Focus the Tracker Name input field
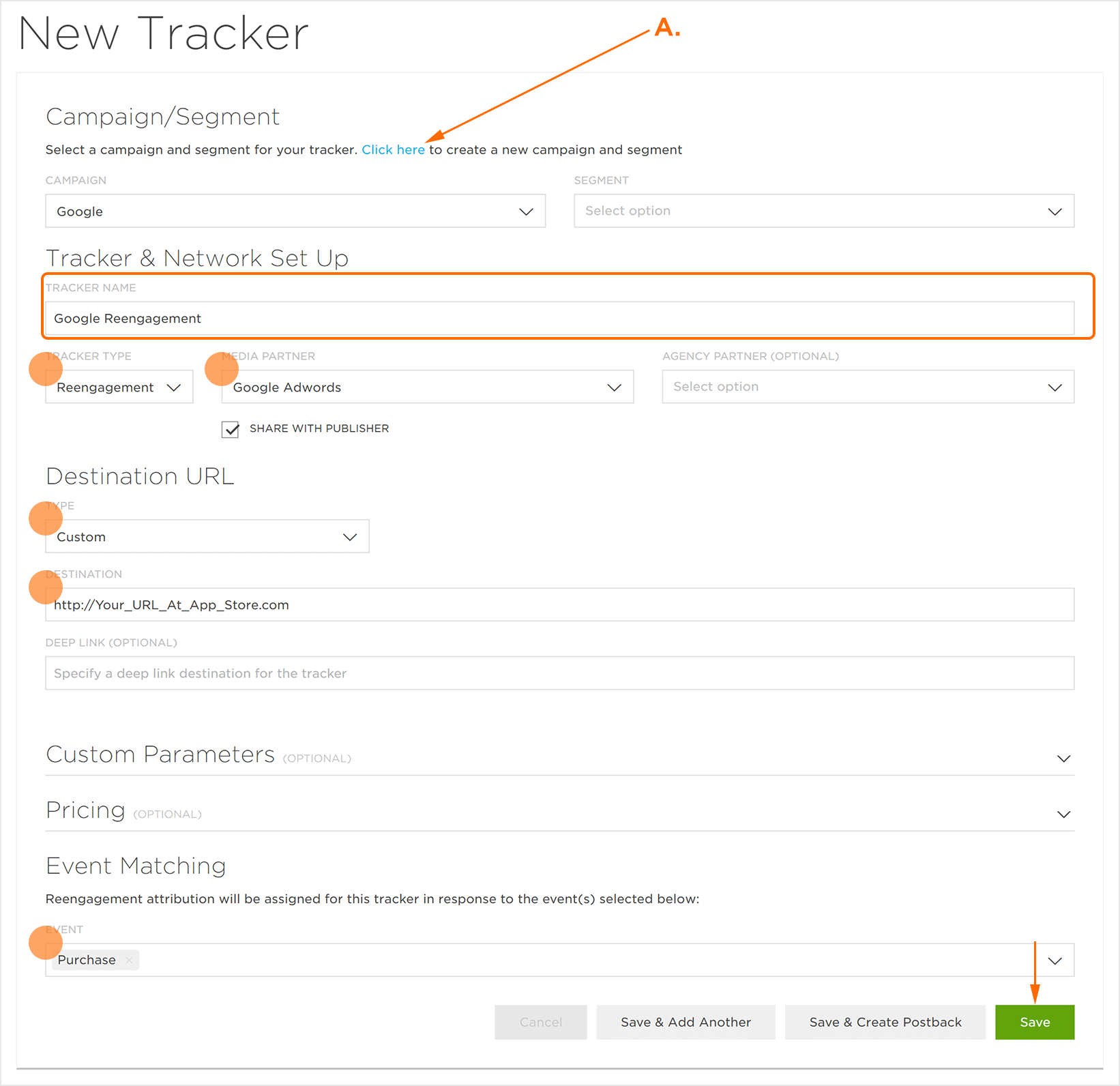This screenshot has width=1120, height=1086. point(559,319)
